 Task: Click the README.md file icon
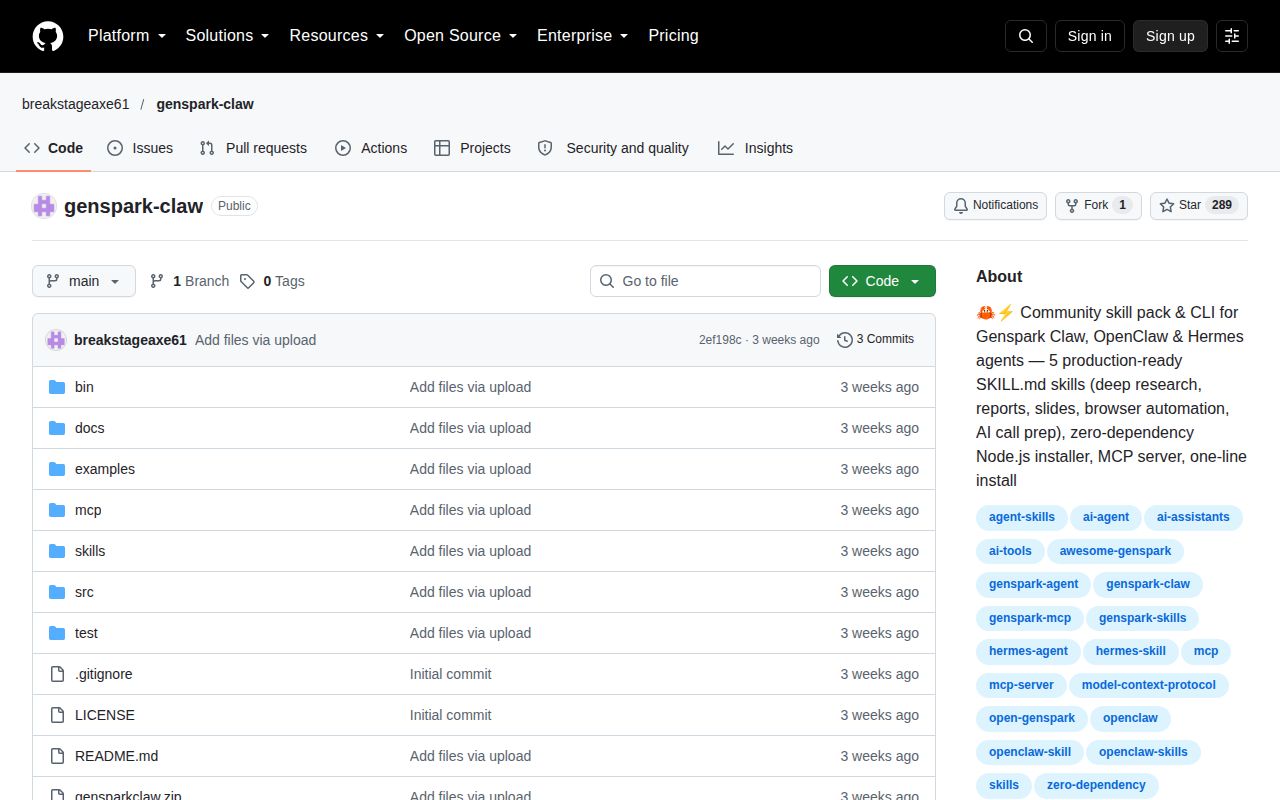57,756
